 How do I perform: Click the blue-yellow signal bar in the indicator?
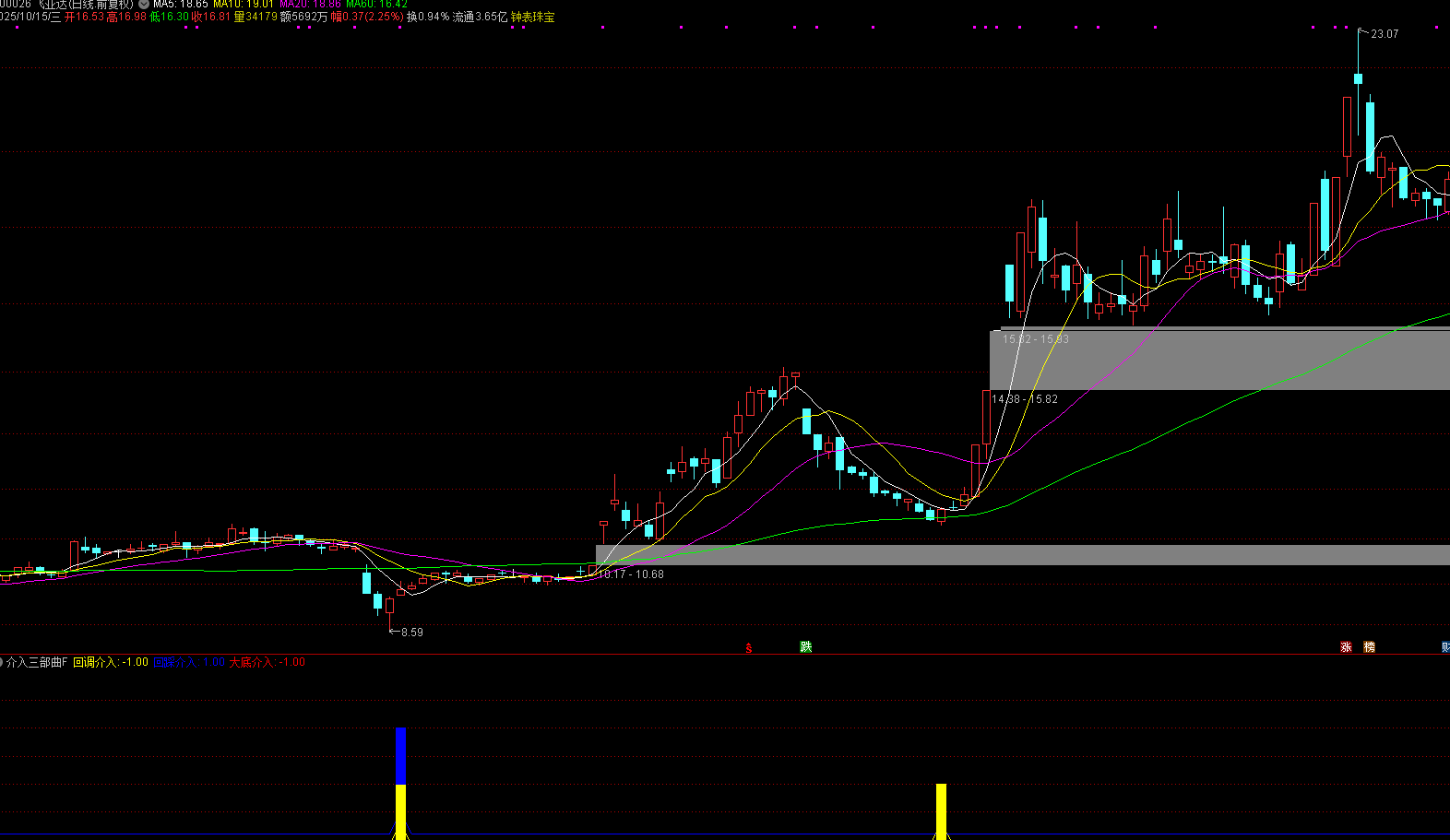(400, 782)
